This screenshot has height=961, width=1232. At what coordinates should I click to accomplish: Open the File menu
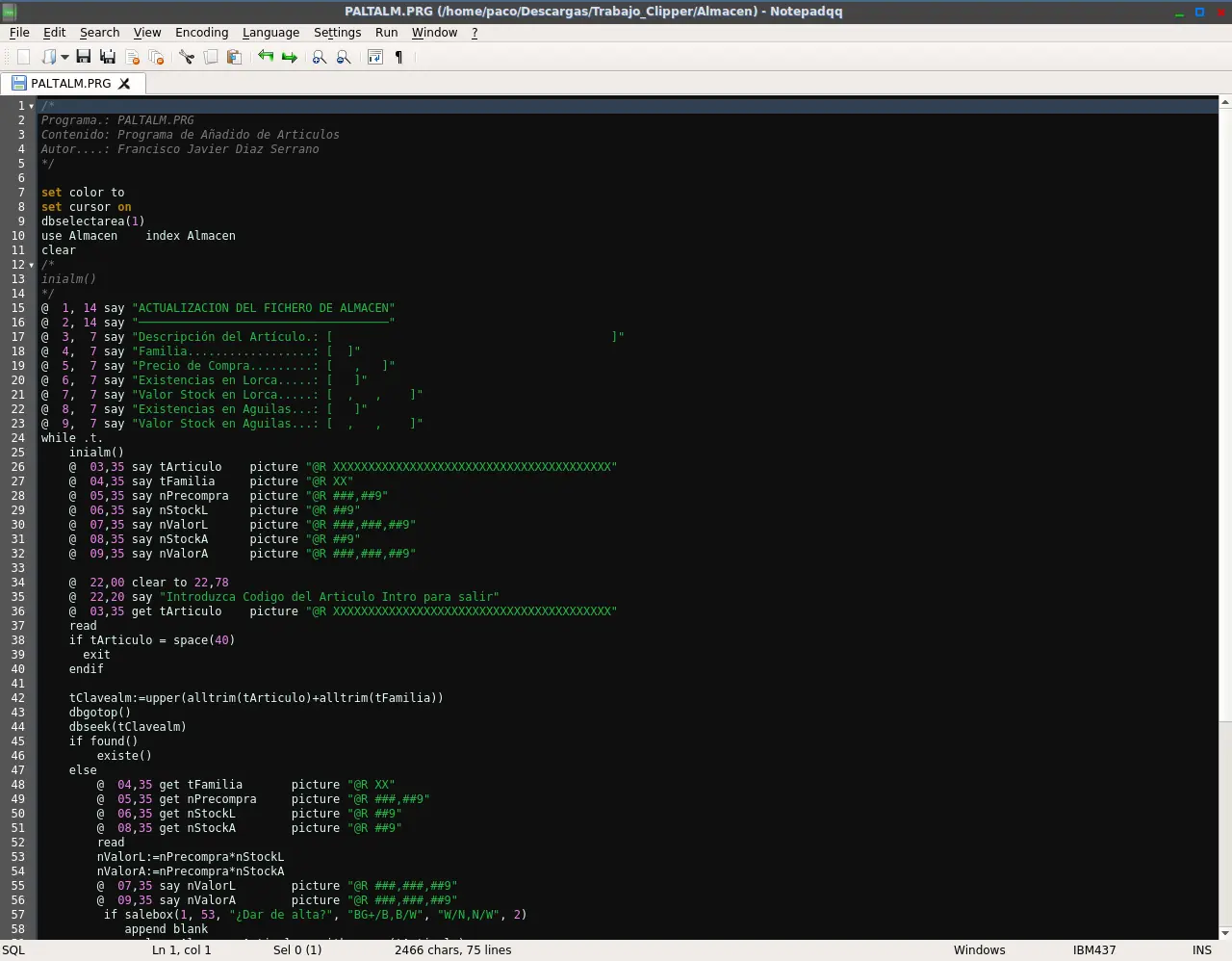tap(19, 32)
